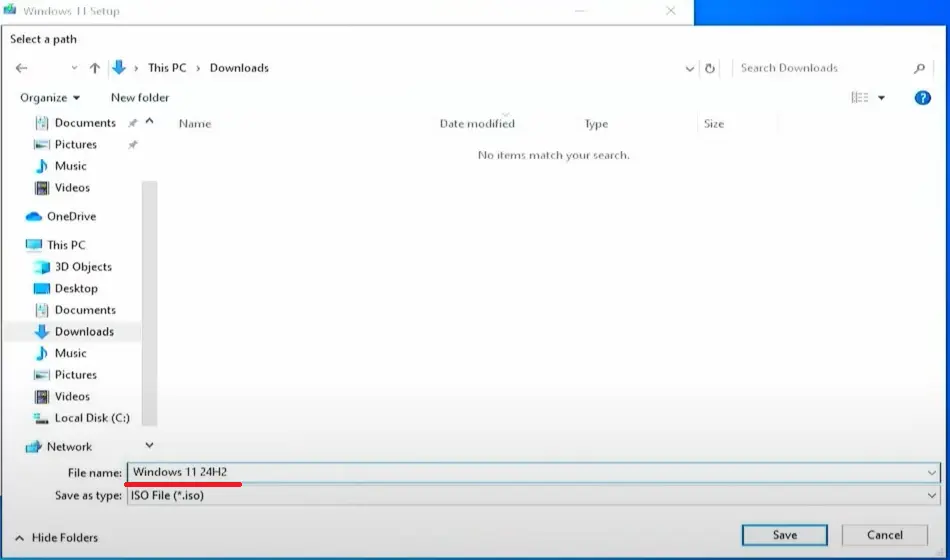Open pinned Pictures in Quick access
The width and height of the screenshot is (950, 560).
(76, 144)
